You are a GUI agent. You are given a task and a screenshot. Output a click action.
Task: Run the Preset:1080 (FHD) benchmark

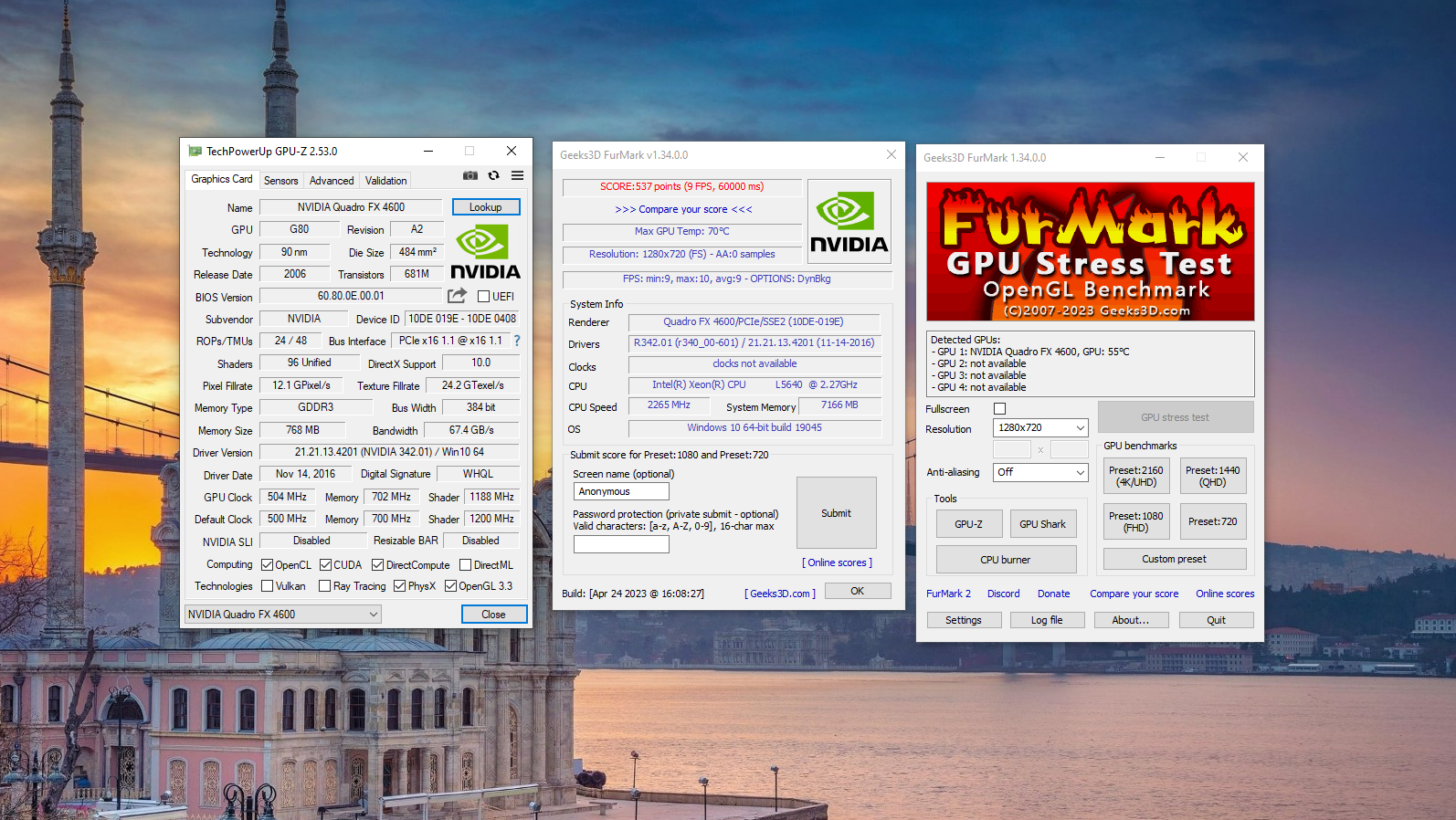coord(1136,521)
